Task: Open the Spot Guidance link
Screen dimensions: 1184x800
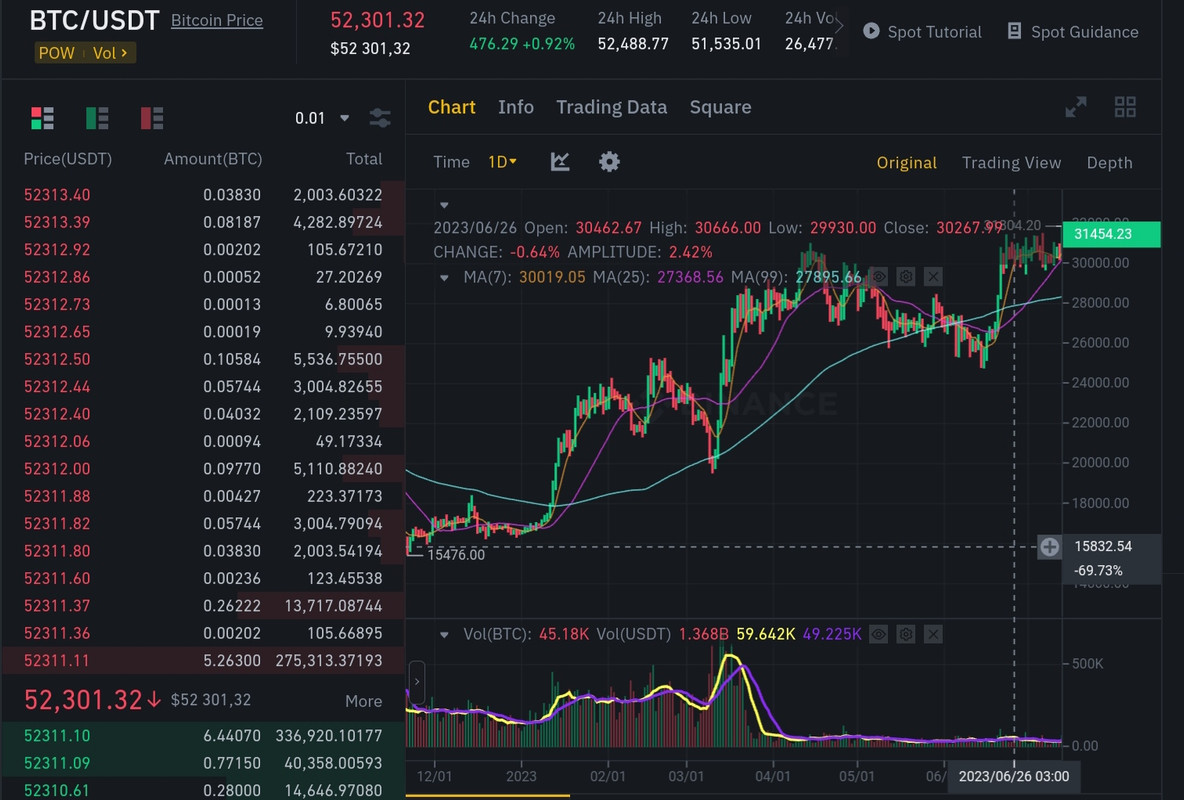Action: (1084, 32)
